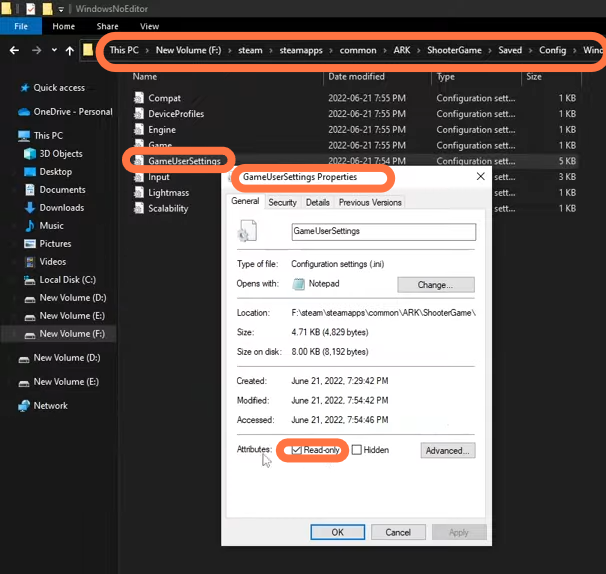Select Local Disk (C:) drive icon

point(30,280)
